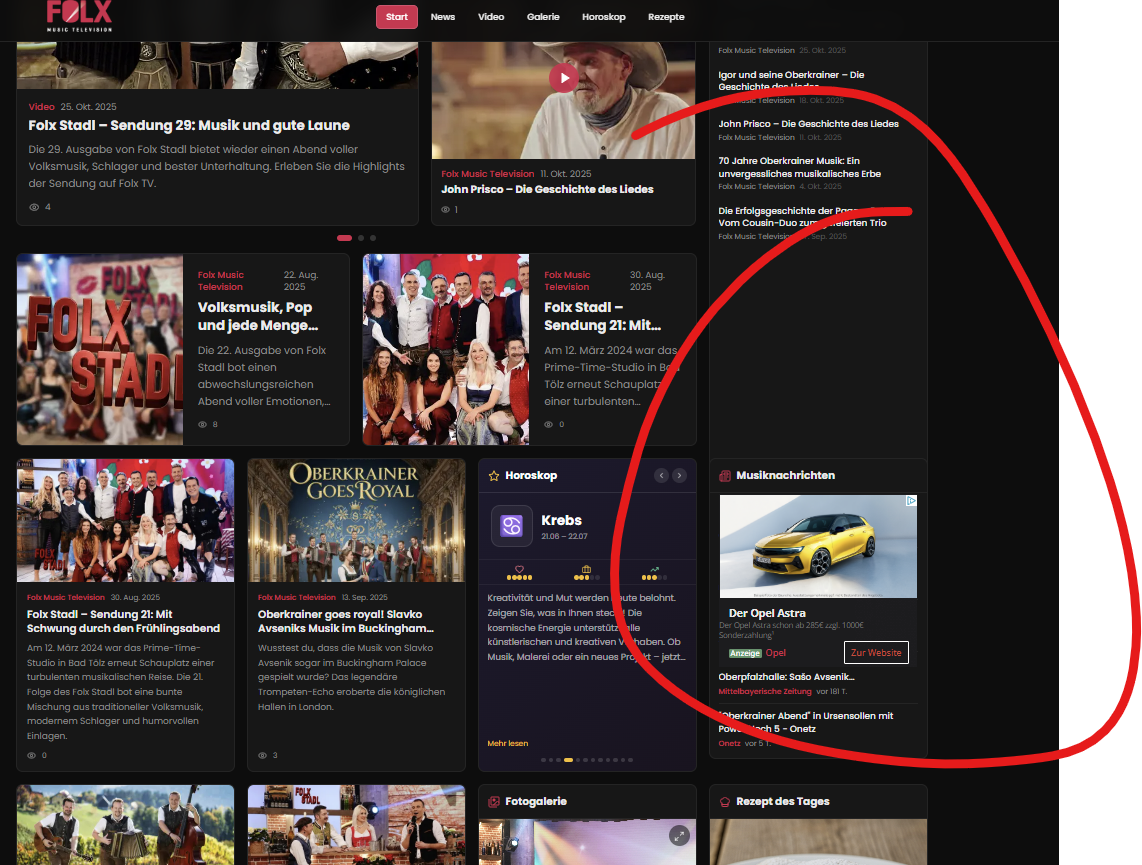Click the ad choices icon on Opel ad
The height and width of the screenshot is (865, 1142).
tap(911, 501)
